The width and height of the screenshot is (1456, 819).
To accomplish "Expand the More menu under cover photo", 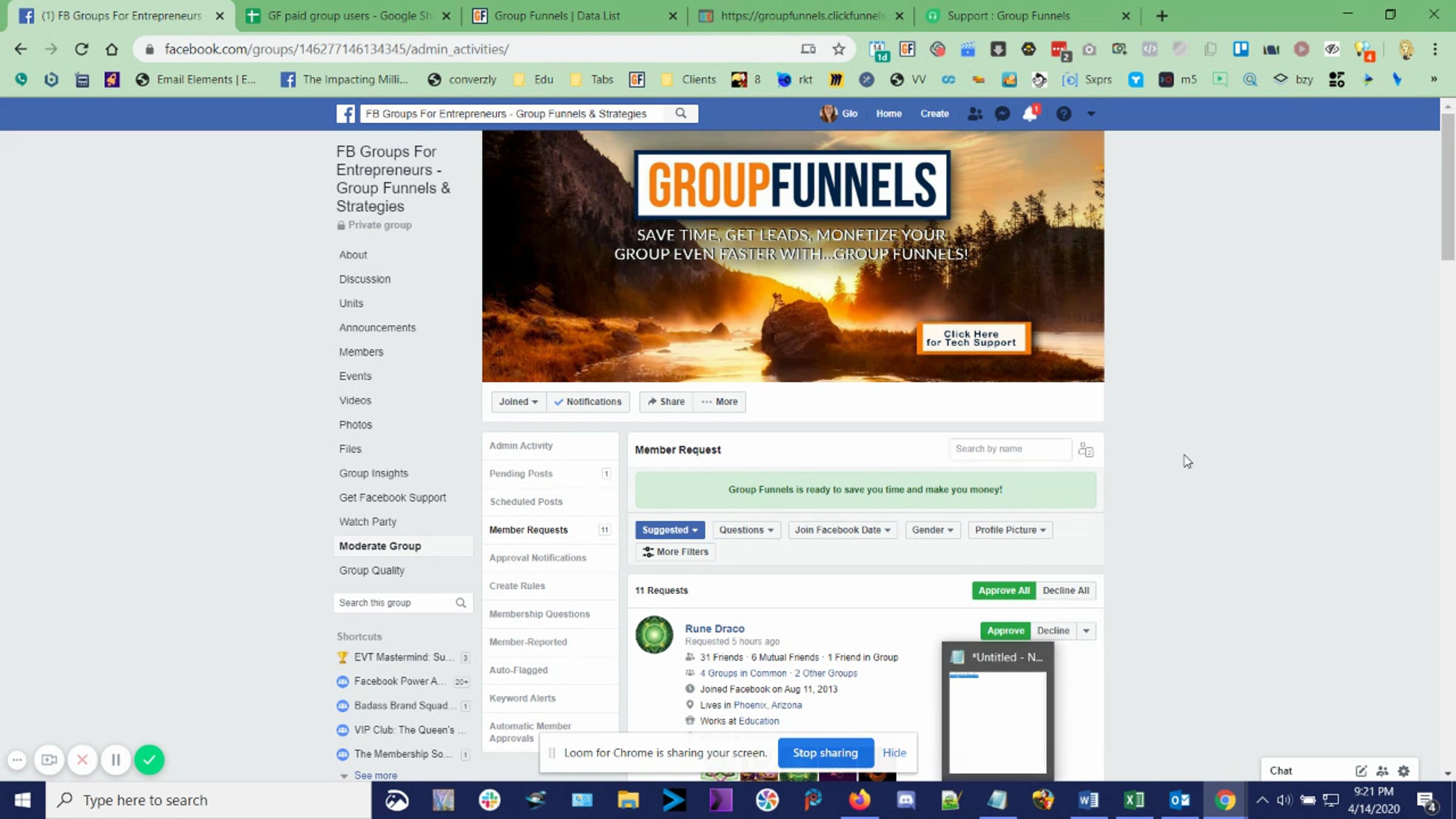I will pos(720,402).
